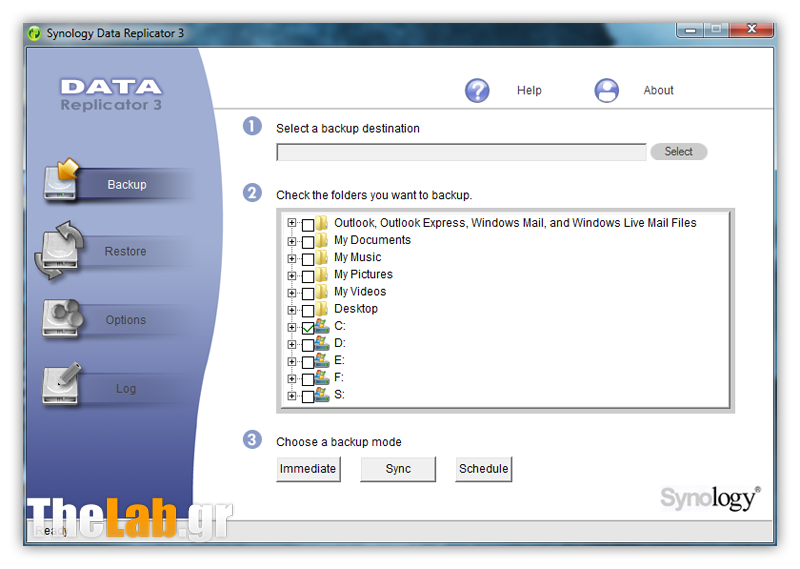Click the Schedule button

[x=483, y=469]
